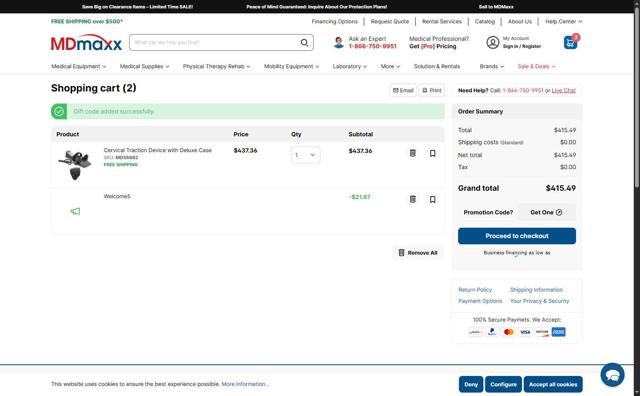This screenshot has height=396, width=640.
Task: Click Get One promotion code button
Action: 546,212
